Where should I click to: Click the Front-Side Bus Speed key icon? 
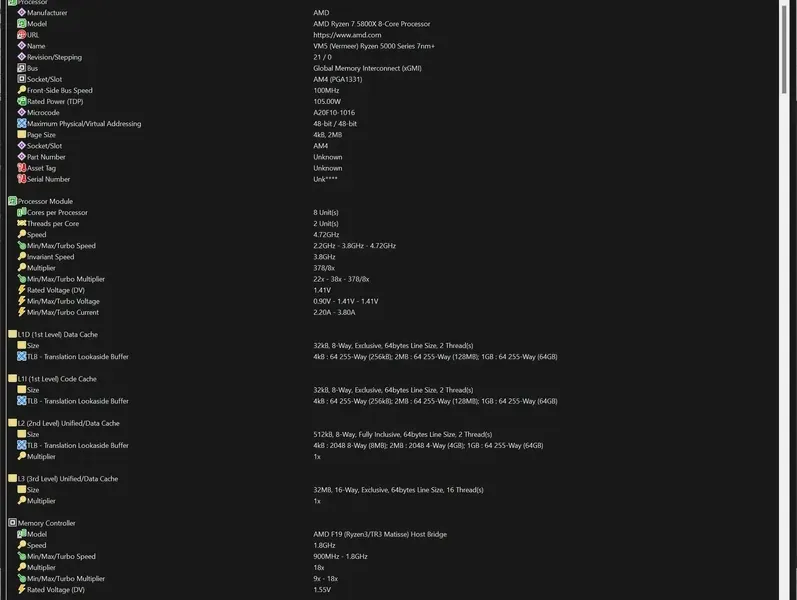click(x=22, y=91)
